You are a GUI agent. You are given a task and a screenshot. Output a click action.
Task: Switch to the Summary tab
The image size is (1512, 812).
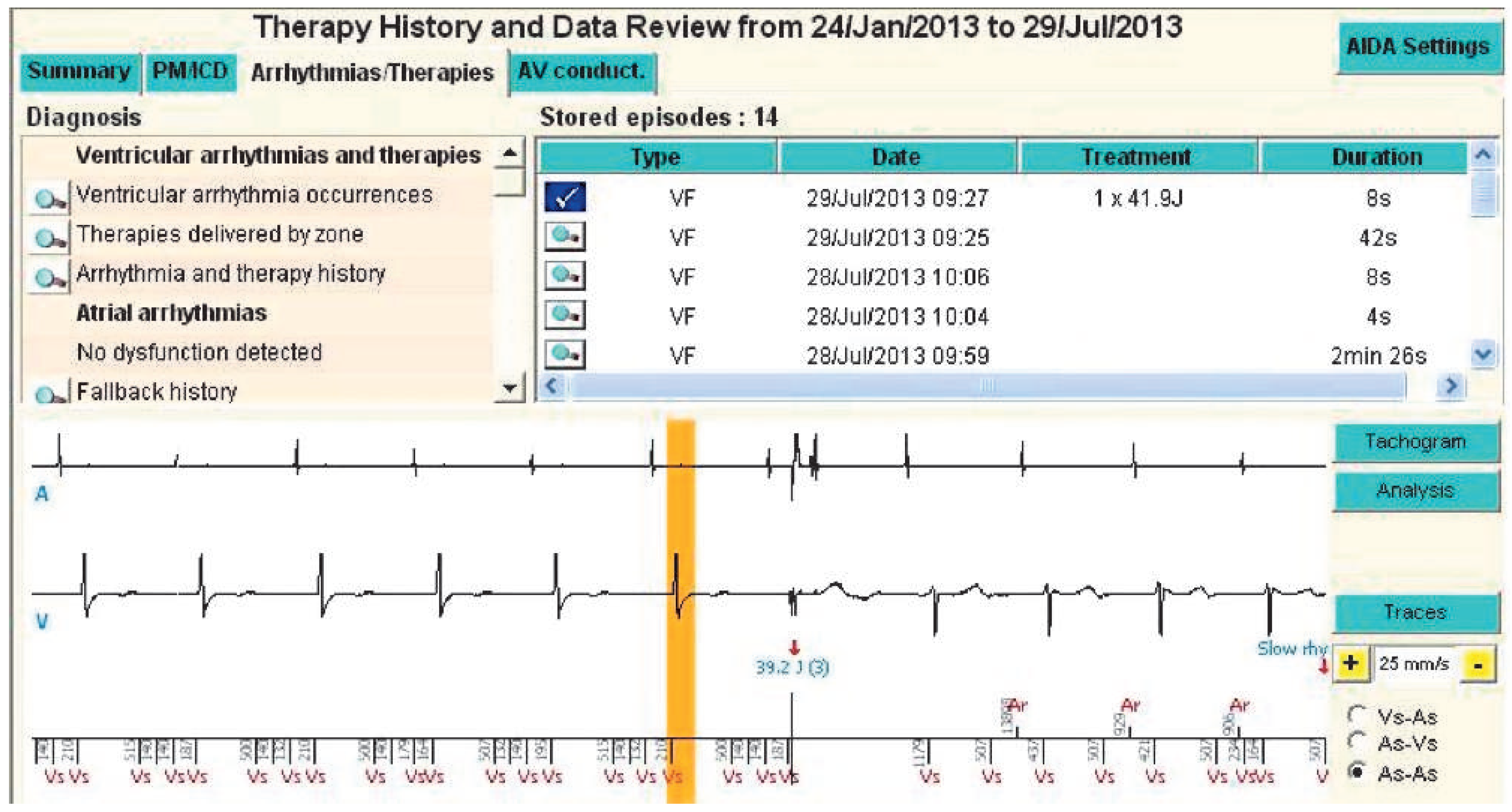click(x=79, y=72)
